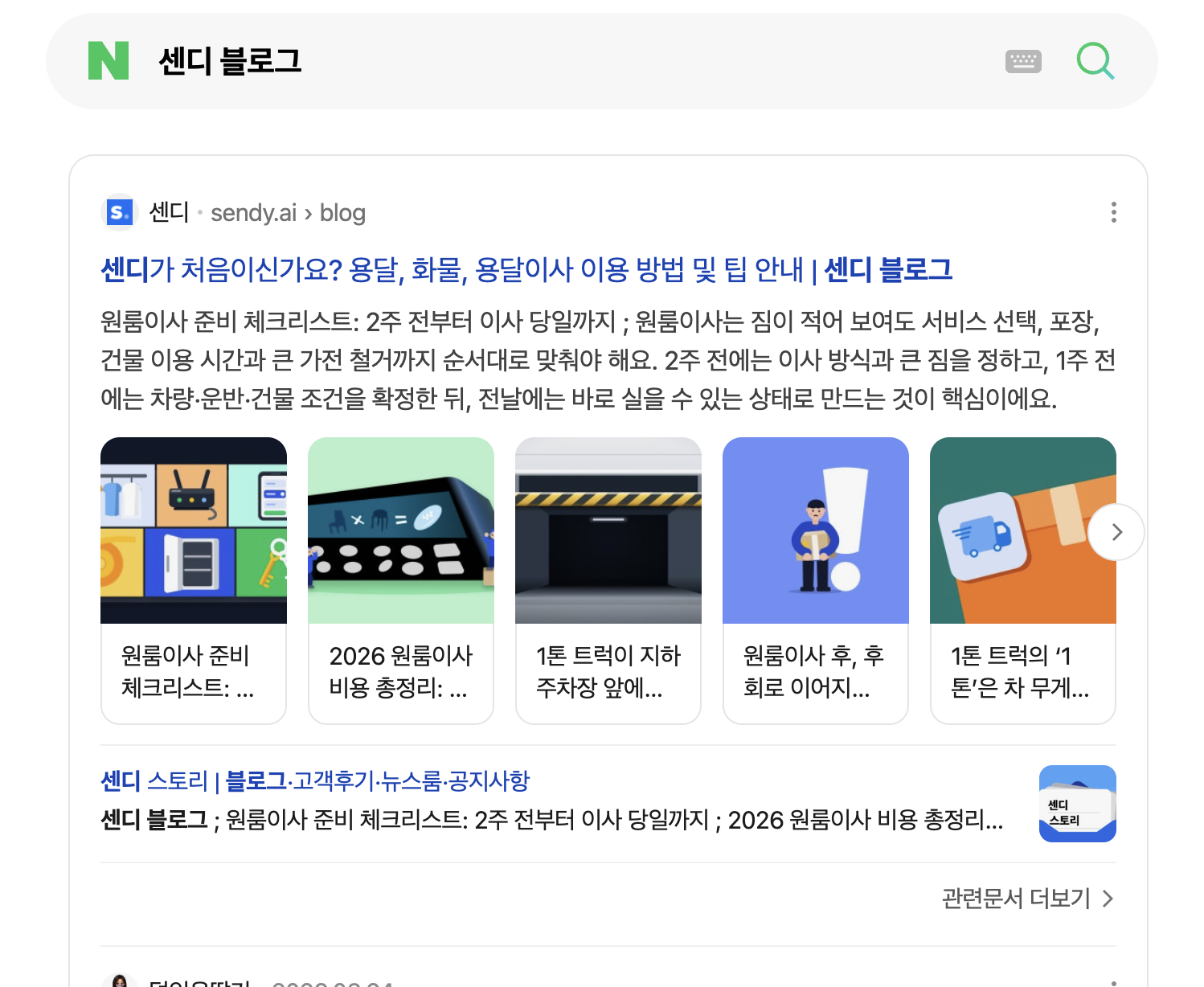Click the snippet text starting '원룸이사 준비 체크리스트: 2주 전부터'

608,360
